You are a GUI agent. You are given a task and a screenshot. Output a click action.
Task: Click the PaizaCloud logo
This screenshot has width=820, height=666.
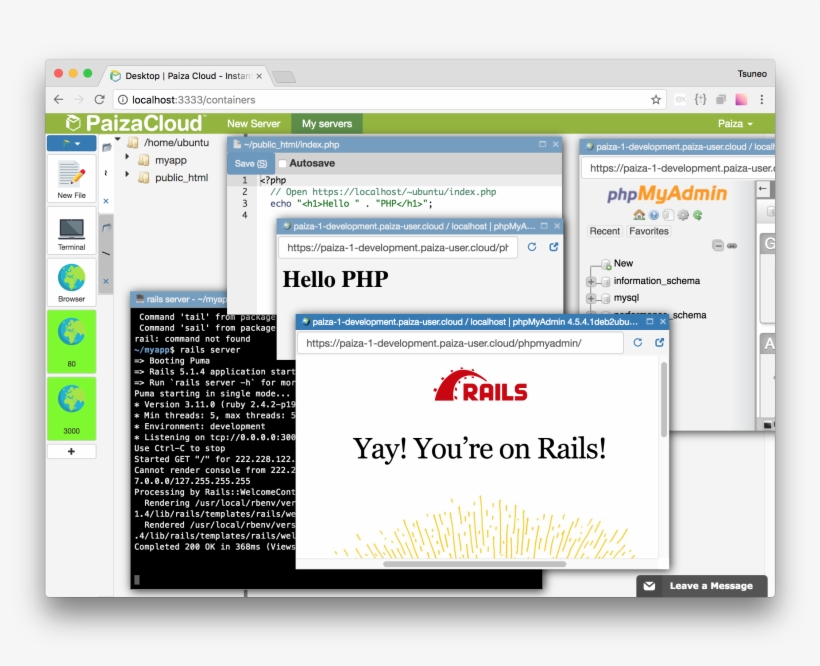pos(134,123)
